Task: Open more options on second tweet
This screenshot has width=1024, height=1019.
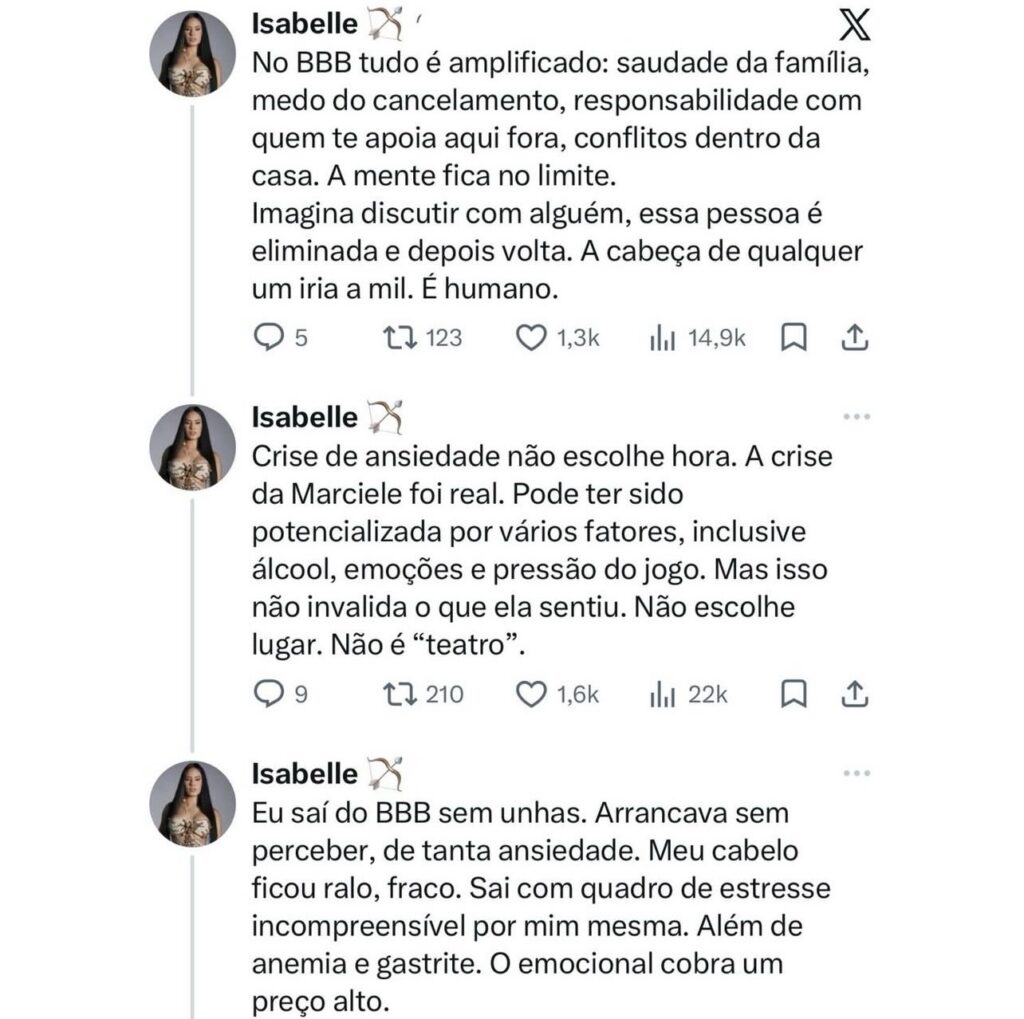Action: 856,417
